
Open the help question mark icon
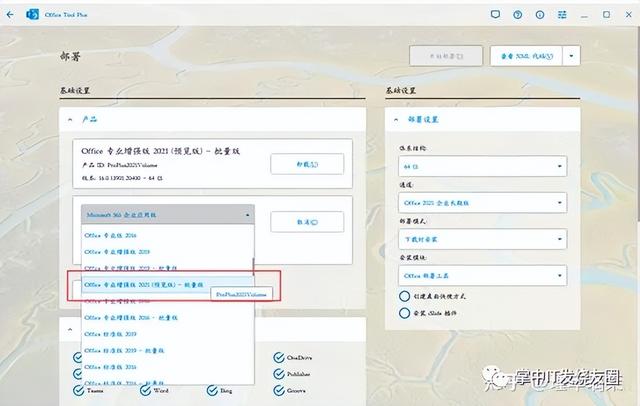[x=518, y=15]
